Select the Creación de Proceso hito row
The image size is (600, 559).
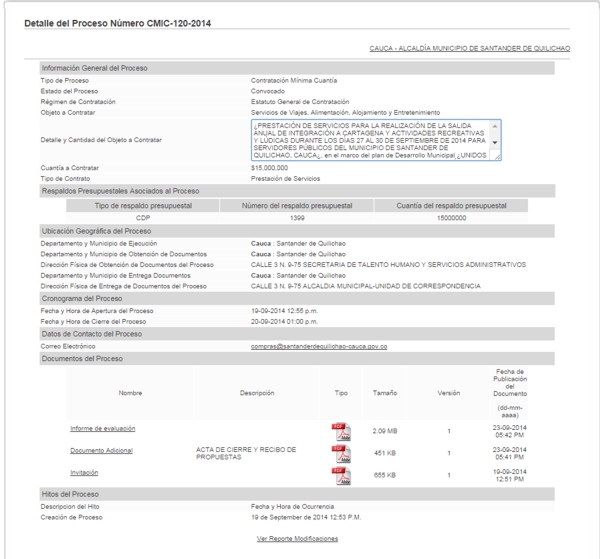[297, 518]
